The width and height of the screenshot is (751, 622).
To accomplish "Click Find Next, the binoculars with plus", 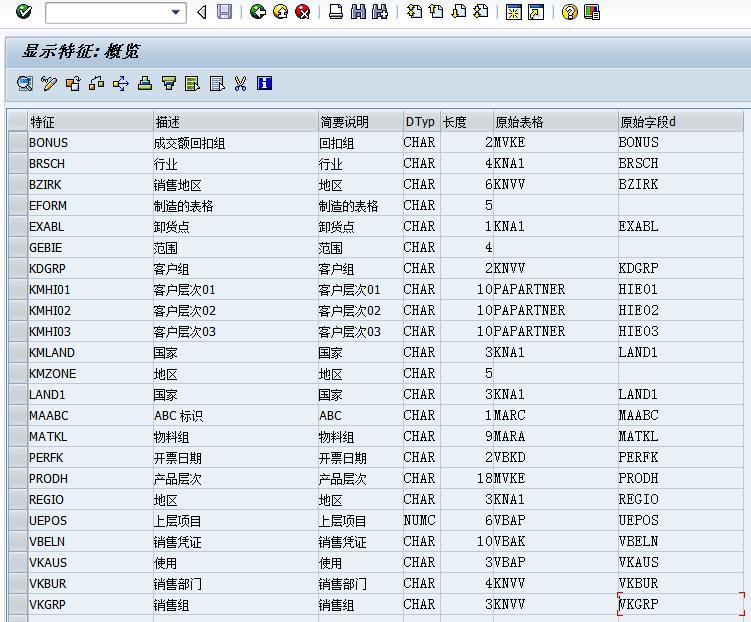I will pyautogui.click(x=380, y=11).
